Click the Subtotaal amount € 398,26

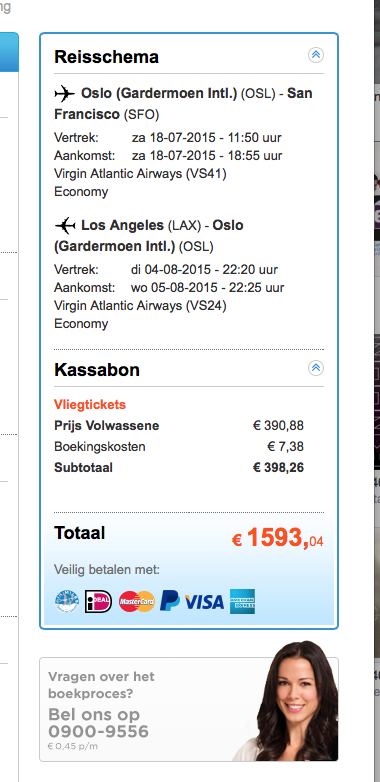pos(278,468)
